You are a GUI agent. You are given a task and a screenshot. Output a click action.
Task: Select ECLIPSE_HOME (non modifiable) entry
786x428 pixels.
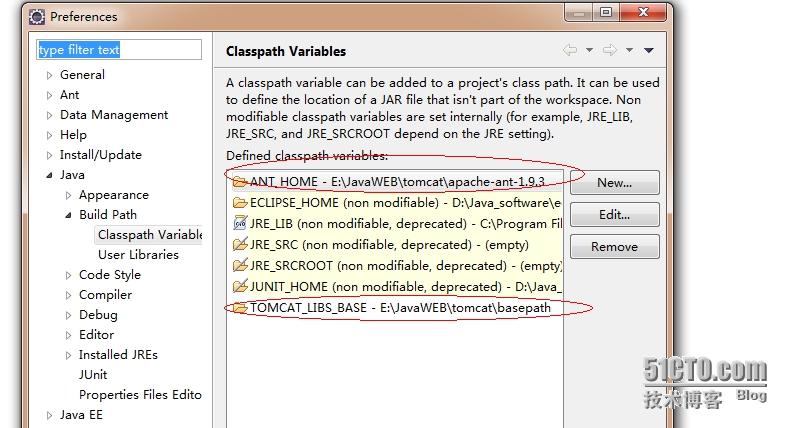[395, 202]
